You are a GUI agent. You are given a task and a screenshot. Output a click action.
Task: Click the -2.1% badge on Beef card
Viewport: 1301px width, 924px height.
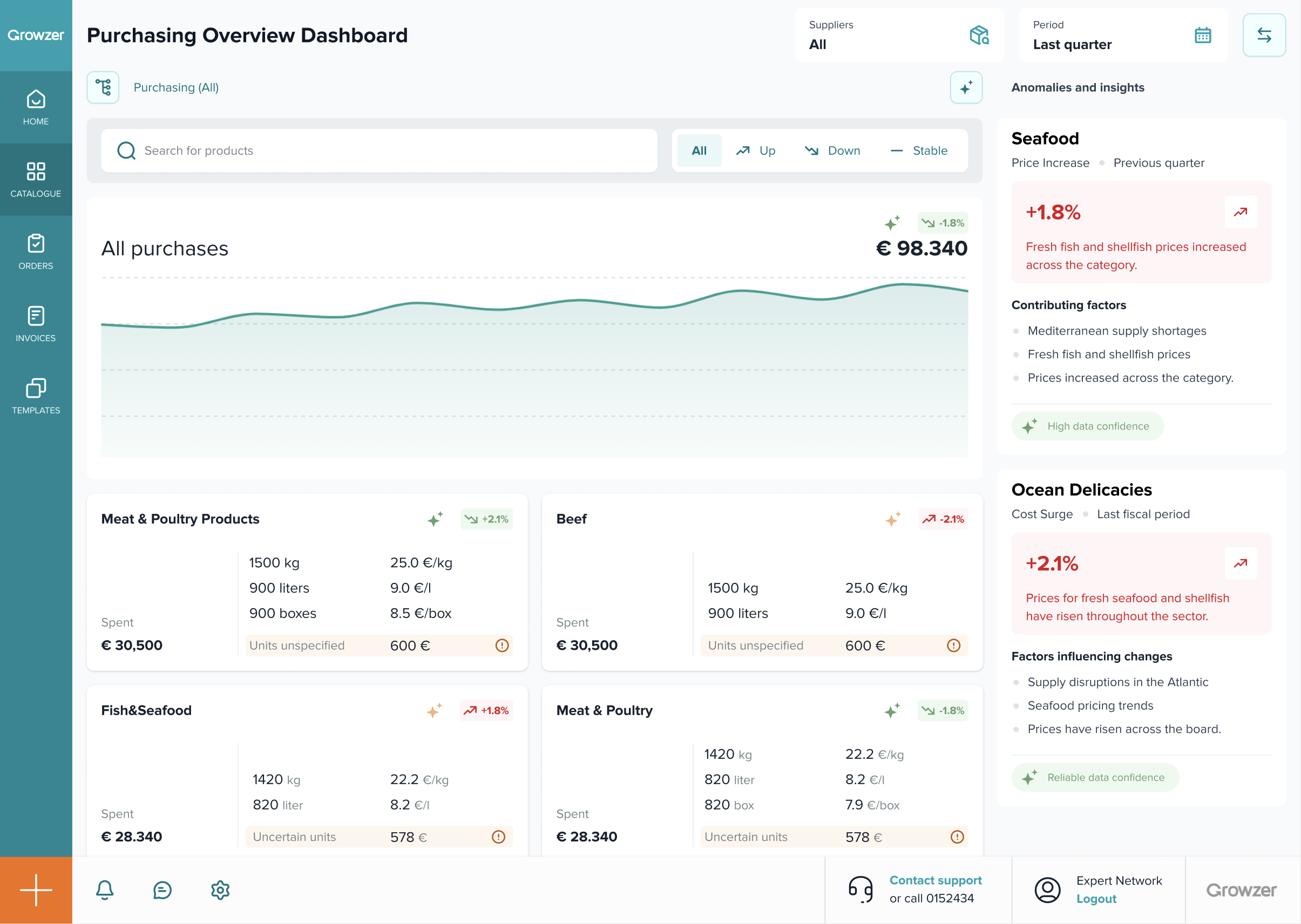pos(943,519)
